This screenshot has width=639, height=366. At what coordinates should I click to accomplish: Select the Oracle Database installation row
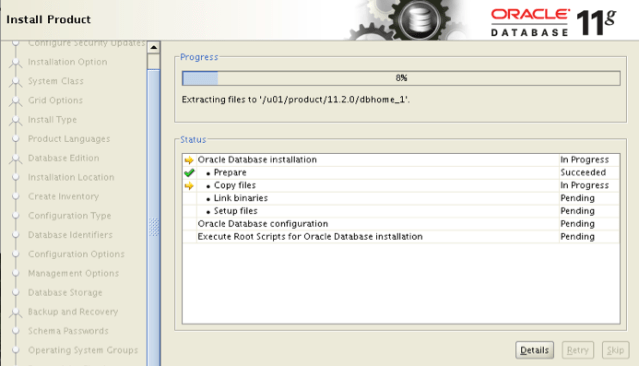coord(401,160)
